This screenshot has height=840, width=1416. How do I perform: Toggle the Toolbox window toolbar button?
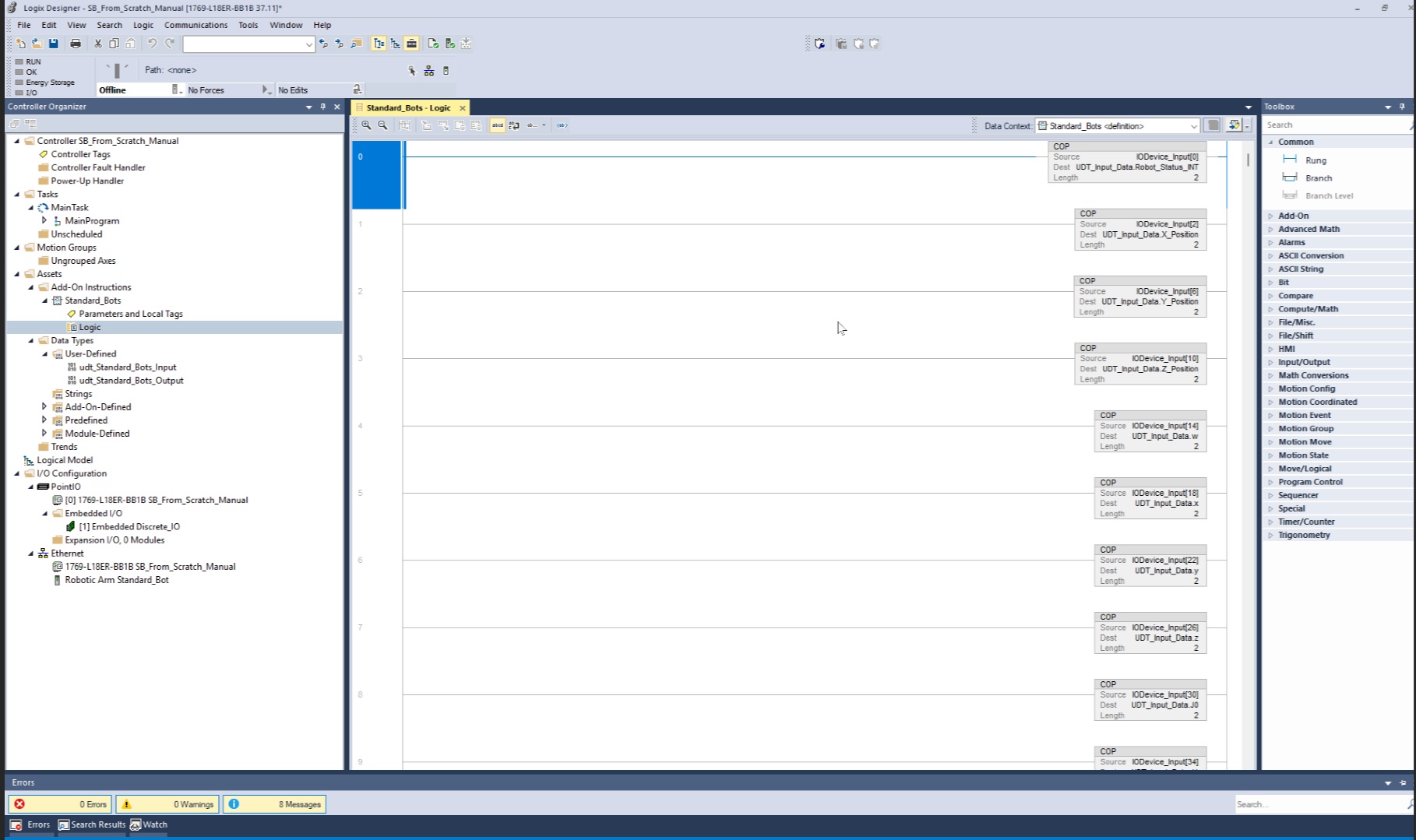pyautogui.click(x=412, y=44)
